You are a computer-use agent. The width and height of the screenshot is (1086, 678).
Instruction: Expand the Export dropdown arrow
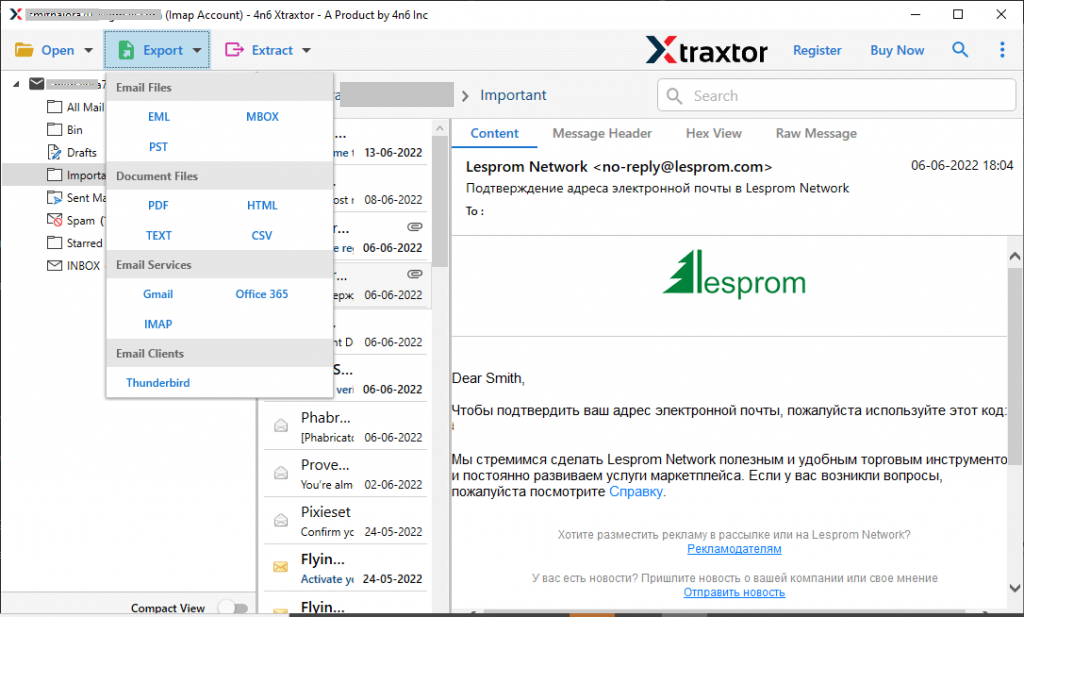pyautogui.click(x=196, y=49)
